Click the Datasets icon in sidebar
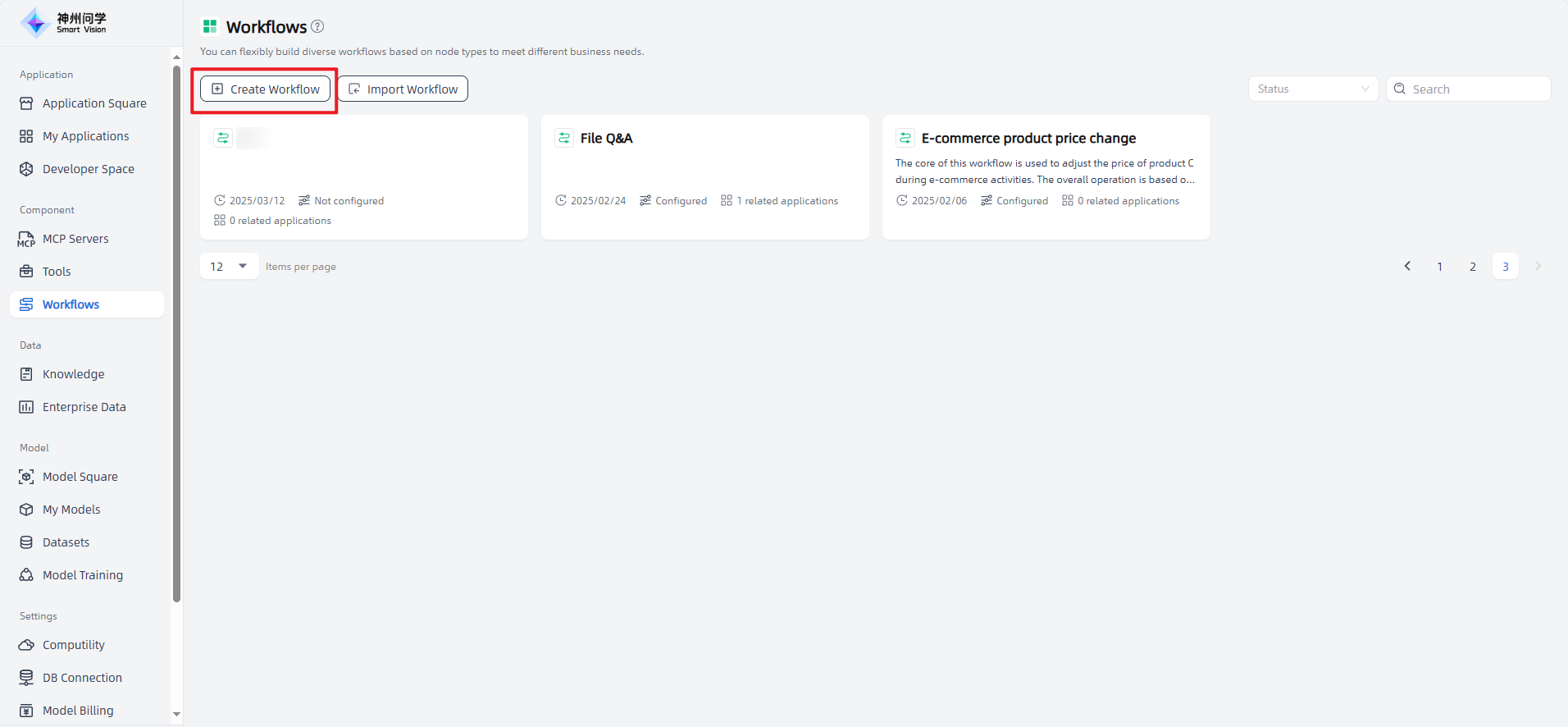 [x=26, y=542]
